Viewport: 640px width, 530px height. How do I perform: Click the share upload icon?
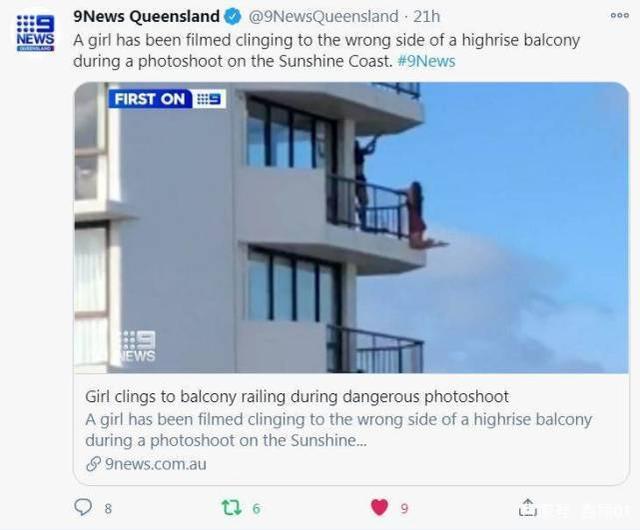(527, 508)
